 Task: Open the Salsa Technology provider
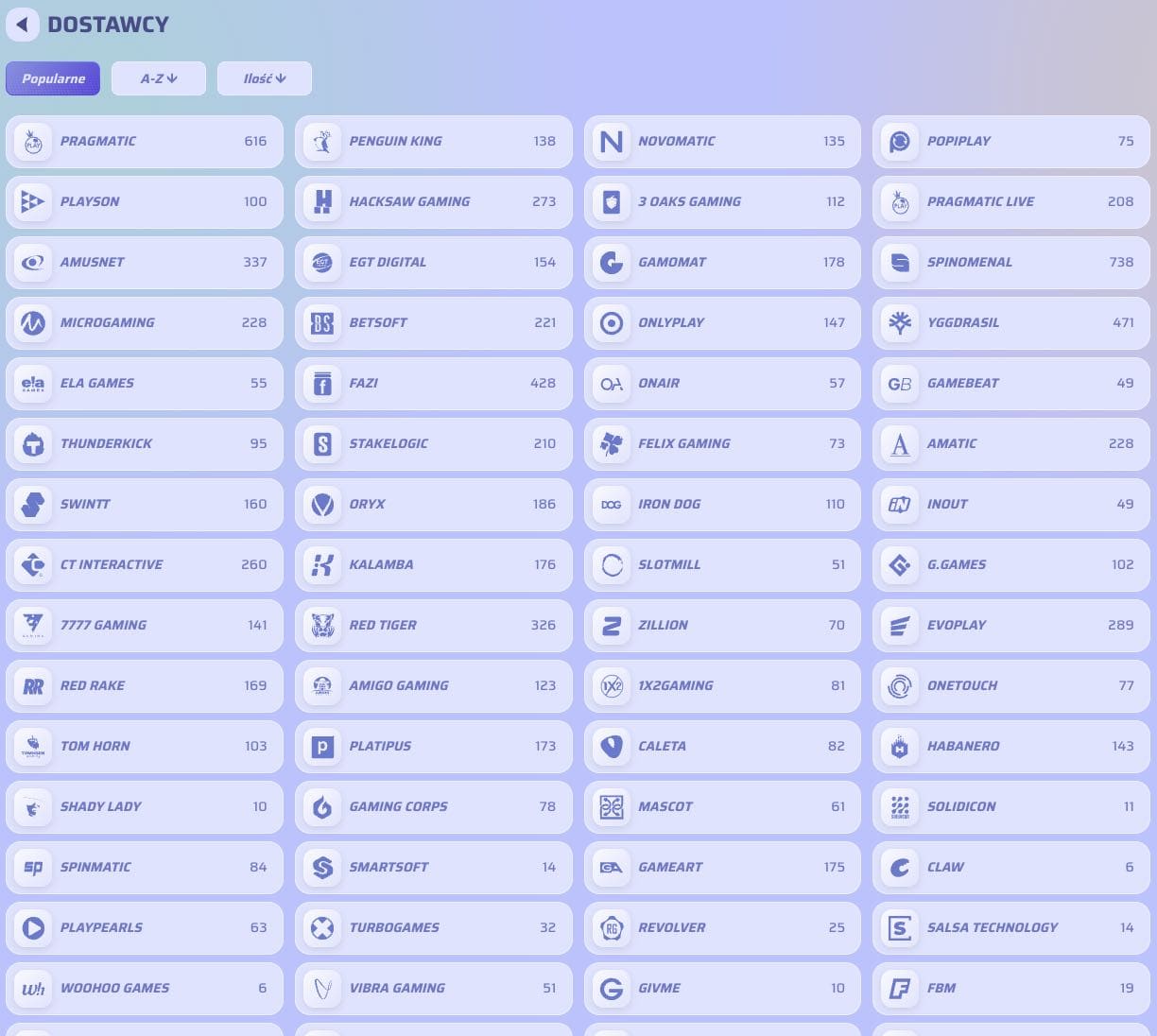(1010, 928)
